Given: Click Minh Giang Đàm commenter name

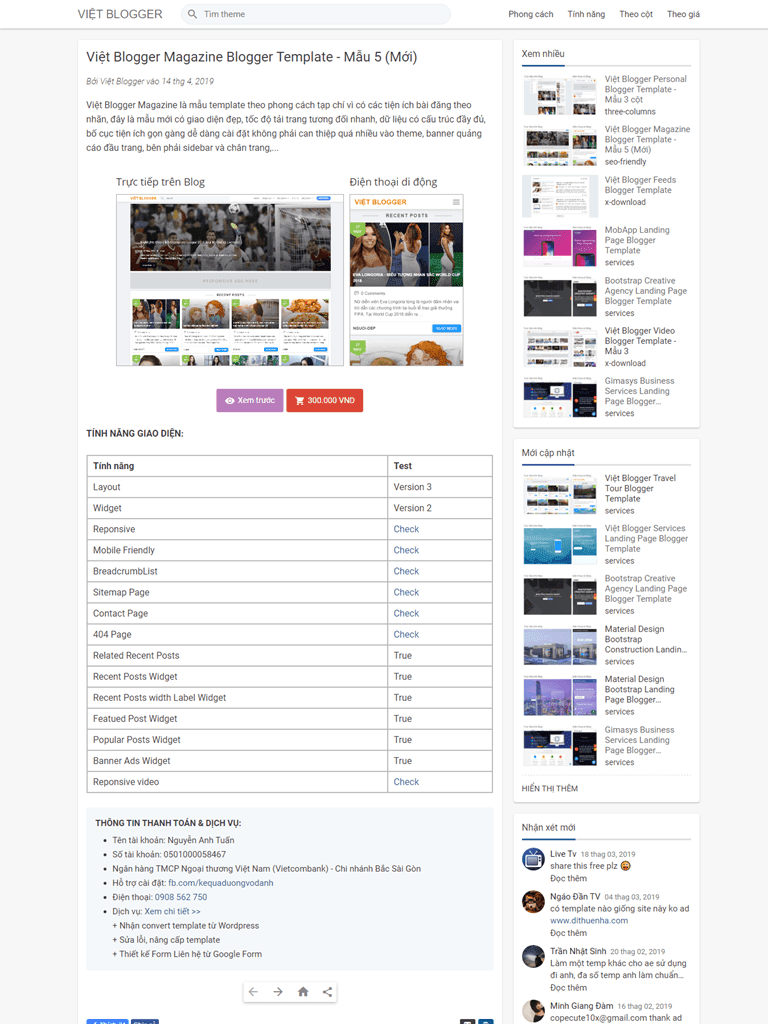Looking at the screenshot, I should pyautogui.click(x=581, y=1006).
